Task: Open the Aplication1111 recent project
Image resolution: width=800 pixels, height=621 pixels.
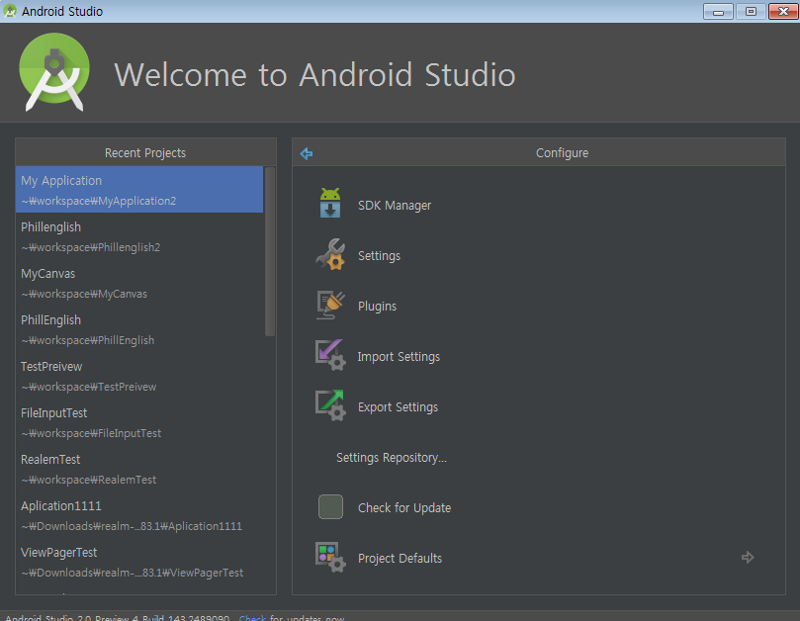Action: click(x=139, y=515)
